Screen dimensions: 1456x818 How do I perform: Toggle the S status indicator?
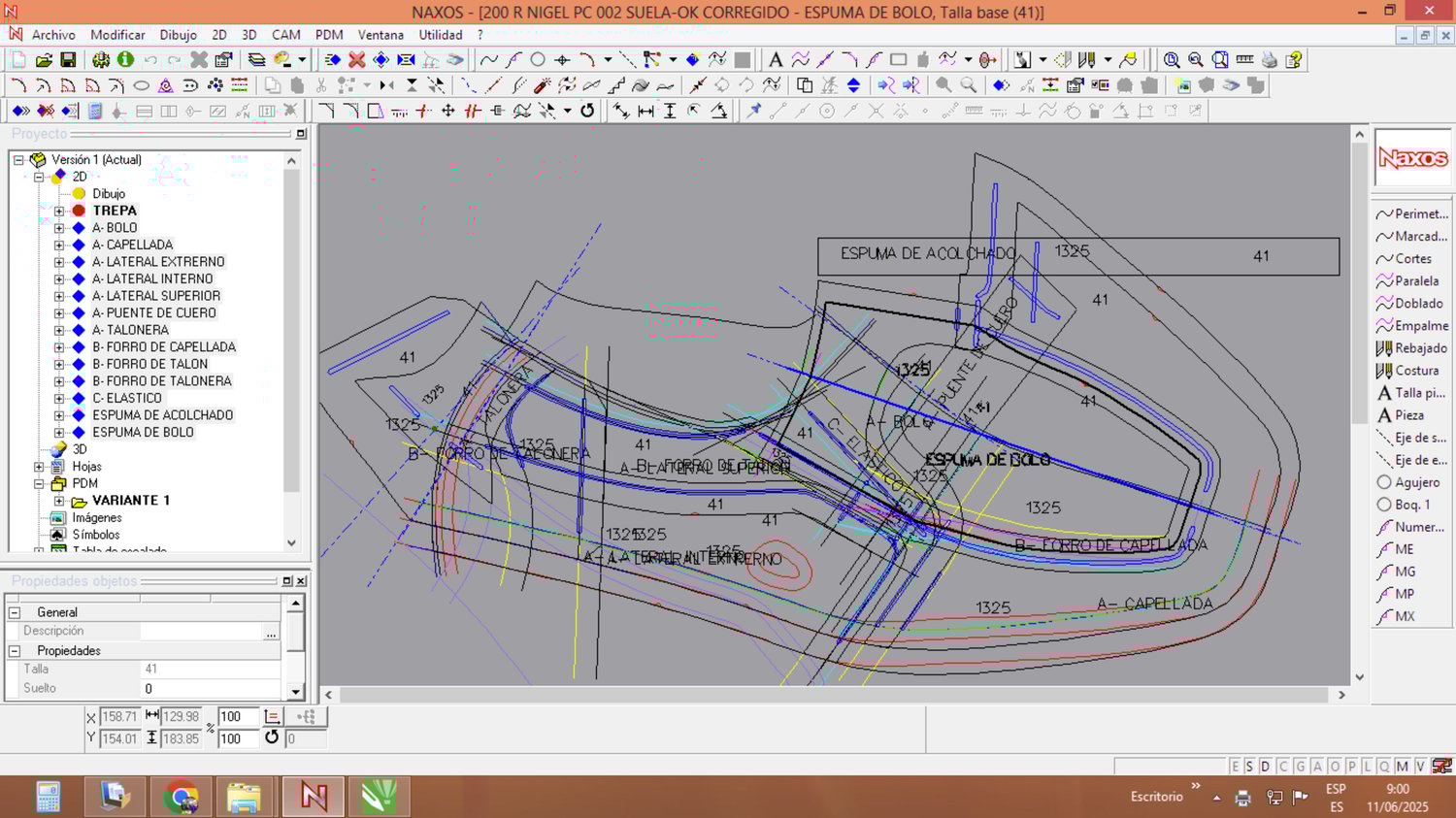[1249, 767]
